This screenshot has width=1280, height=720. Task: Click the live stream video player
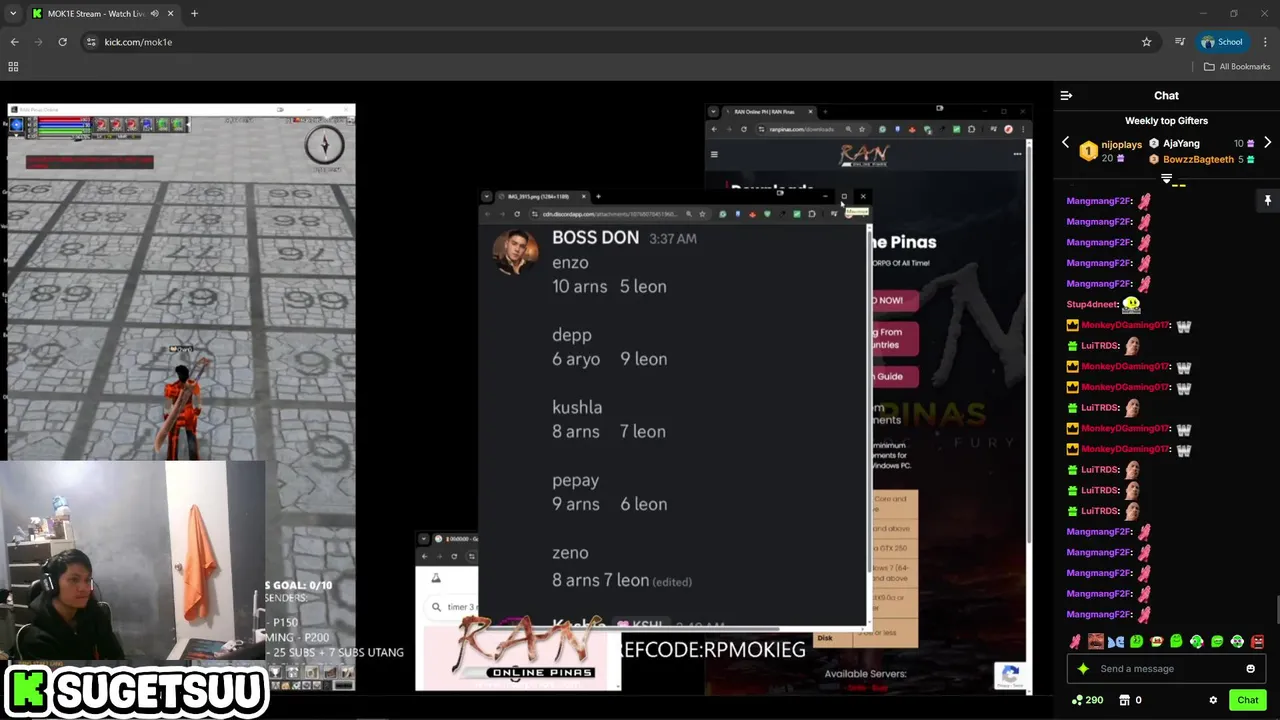coord(525,400)
